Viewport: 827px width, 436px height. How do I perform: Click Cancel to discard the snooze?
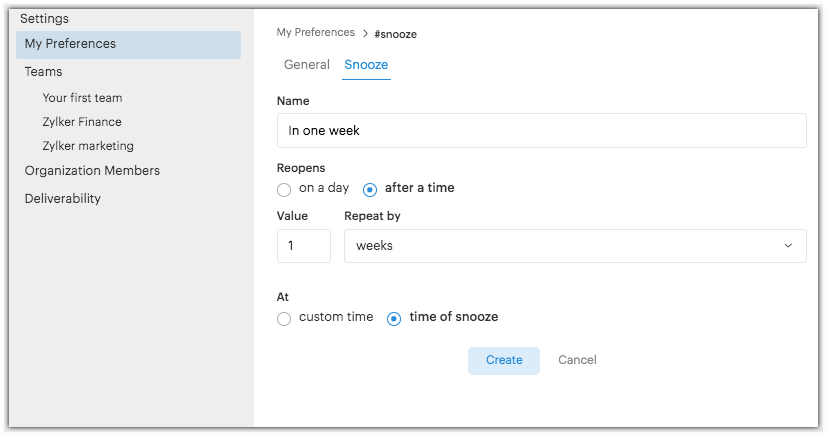[577, 360]
